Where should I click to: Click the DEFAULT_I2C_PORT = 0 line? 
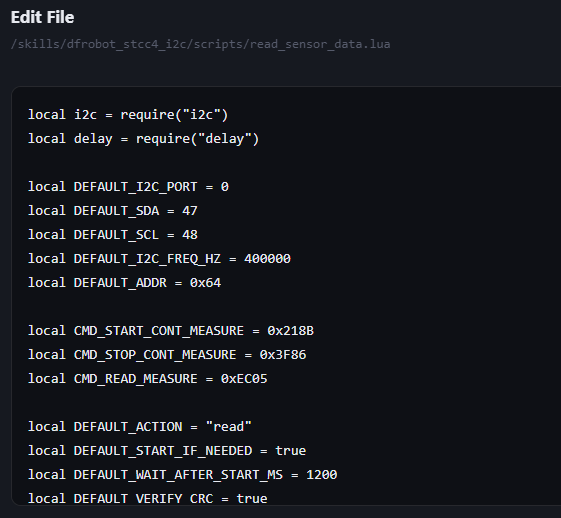pos(128,187)
